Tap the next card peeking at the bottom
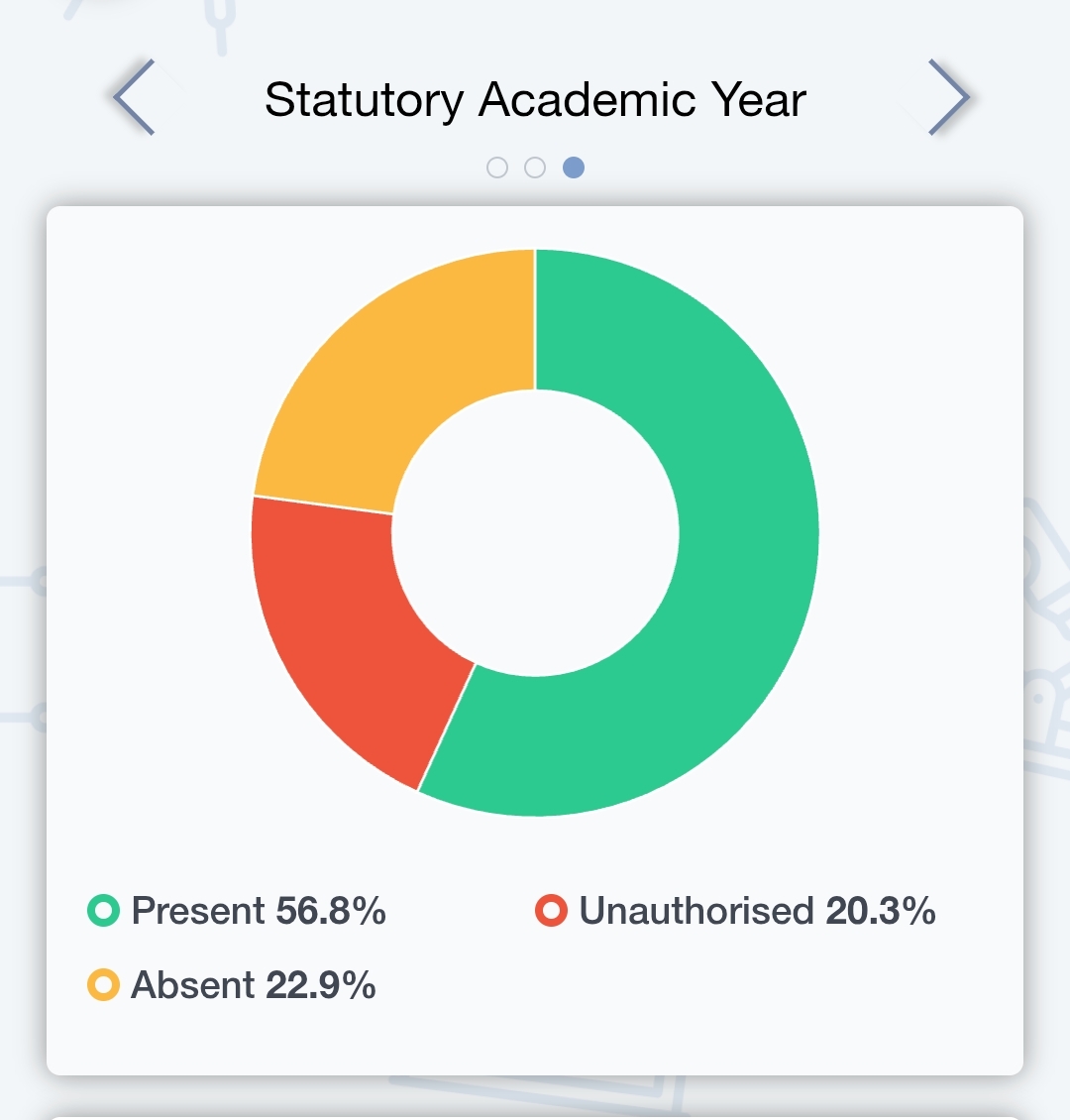The width and height of the screenshot is (1070, 1120). point(535,1113)
